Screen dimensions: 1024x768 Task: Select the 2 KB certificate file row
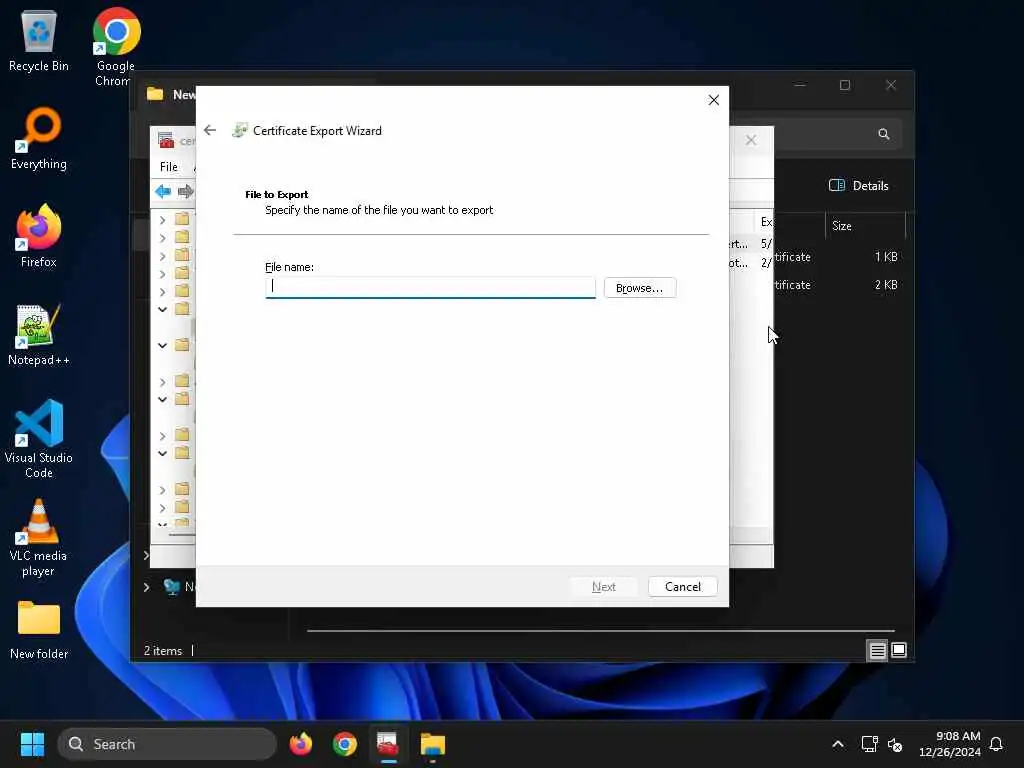[x=839, y=285]
